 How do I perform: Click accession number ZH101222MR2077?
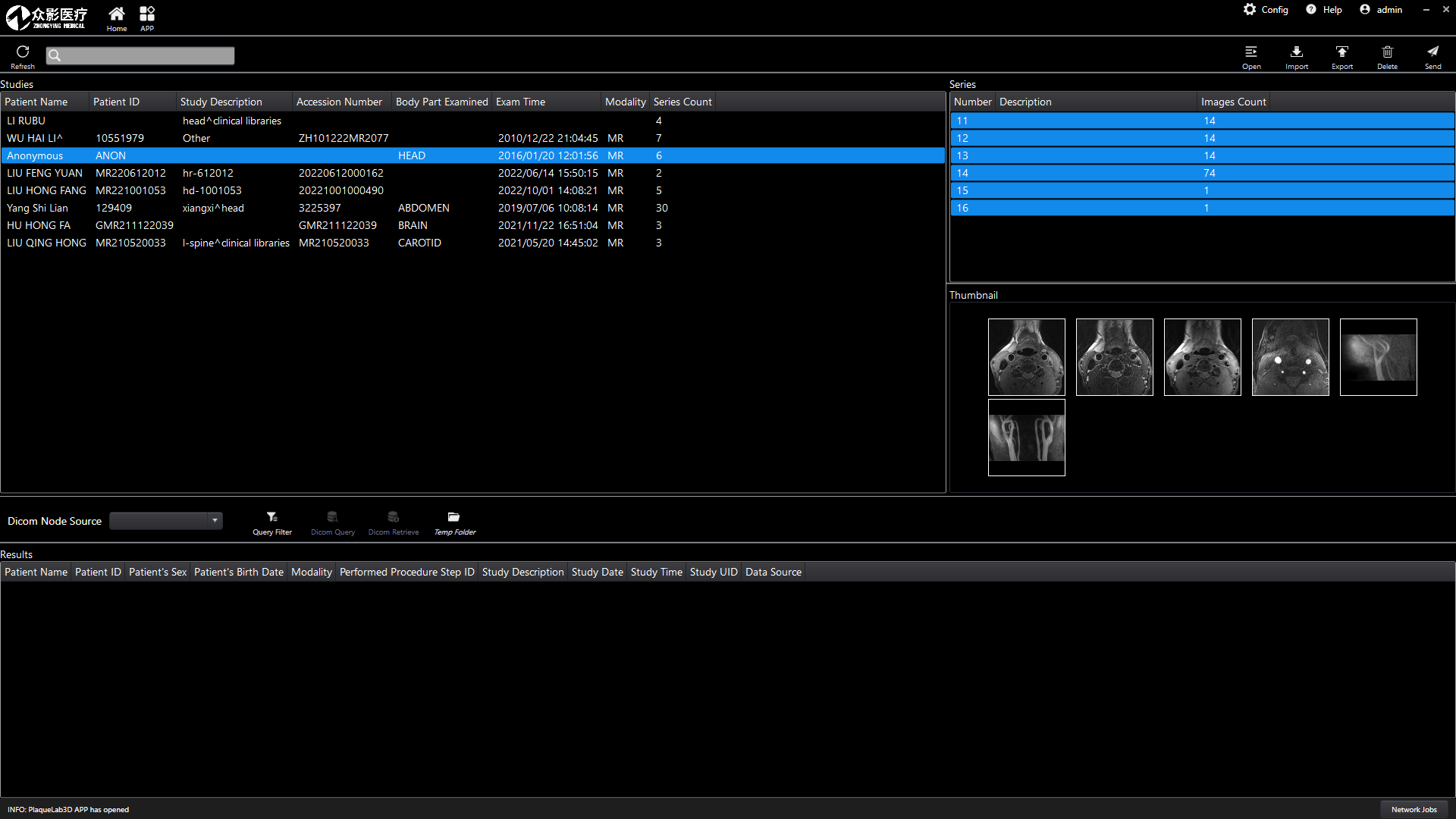(x=344, y=138)
